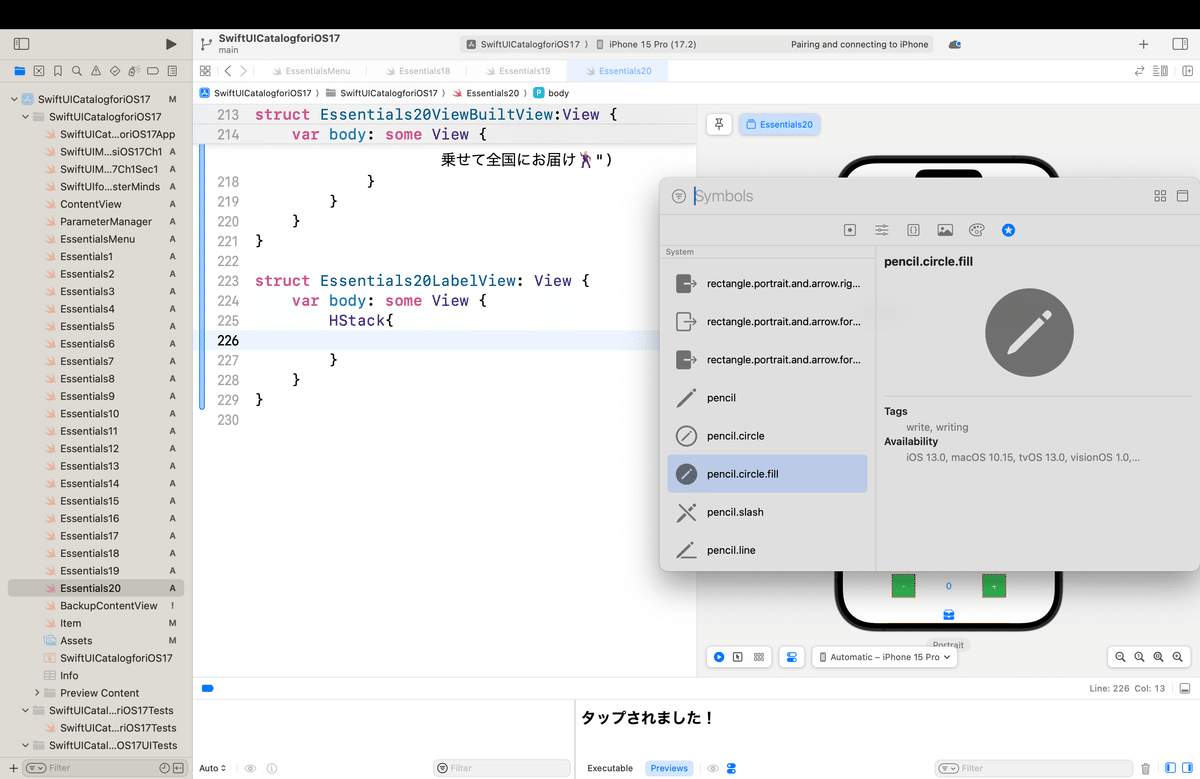Open the bookmark navigator
Viewport: 1200px width, 779px height.
click(58, 71)
